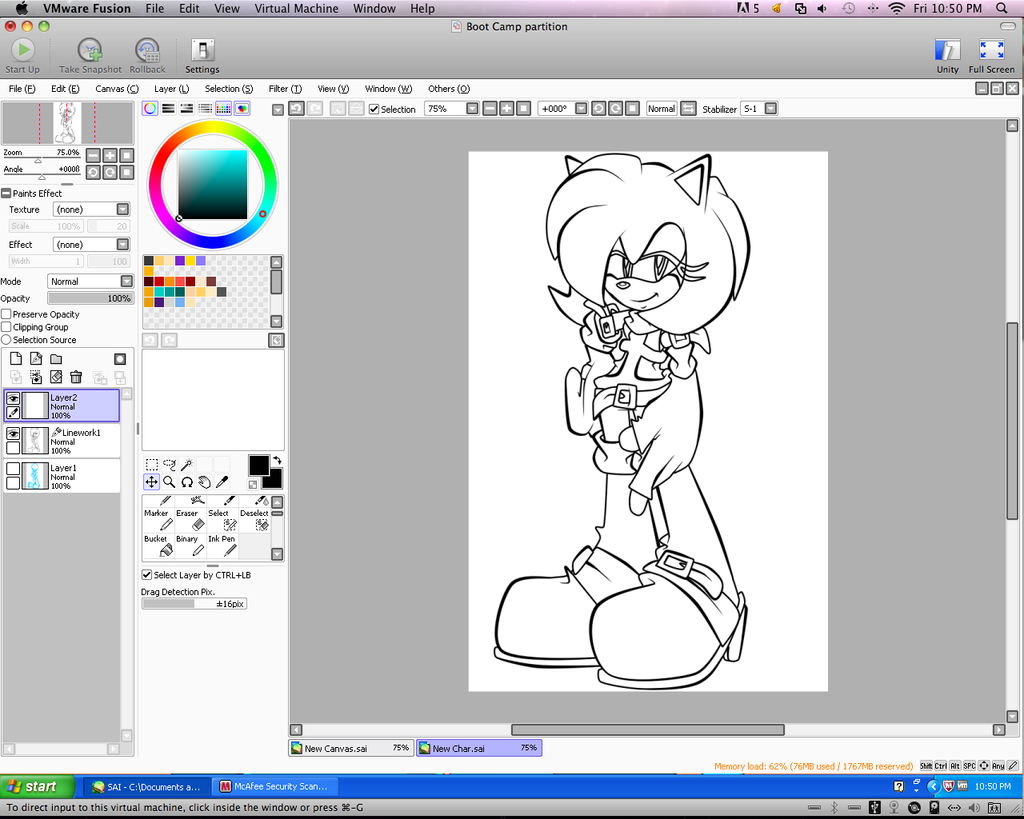Open dropdown arrow left of Undo button

(278, 110)
